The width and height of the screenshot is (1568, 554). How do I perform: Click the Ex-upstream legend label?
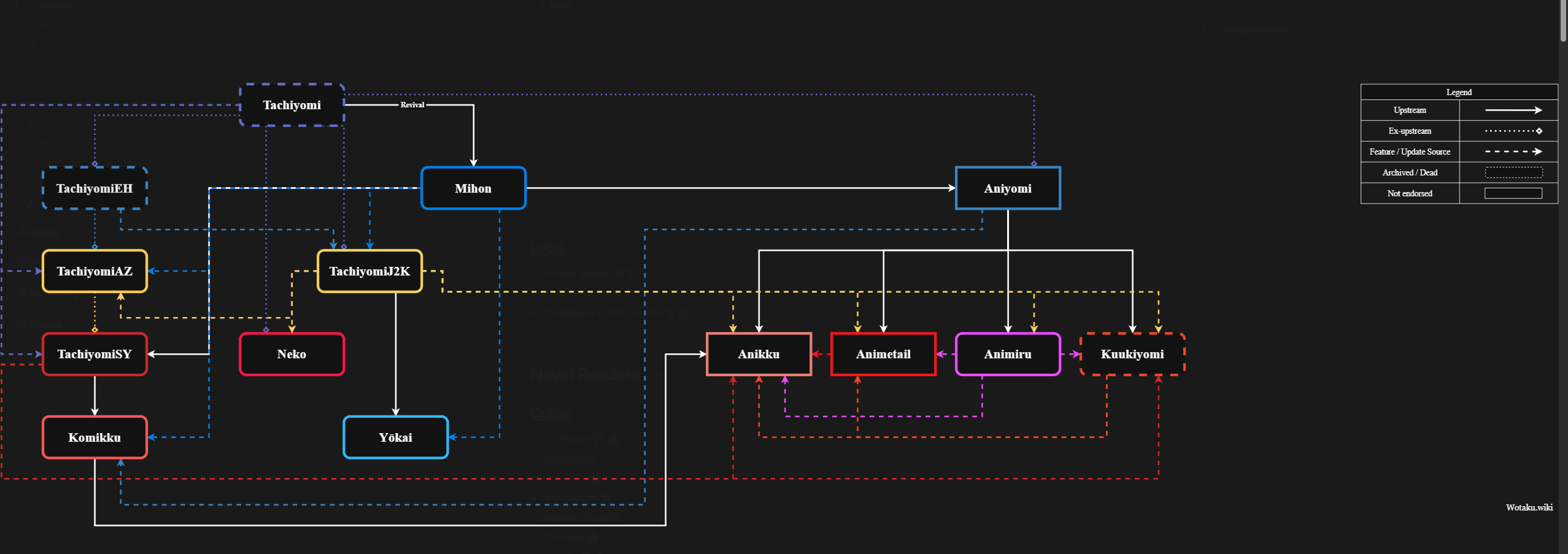click(x=1410, y=131)
